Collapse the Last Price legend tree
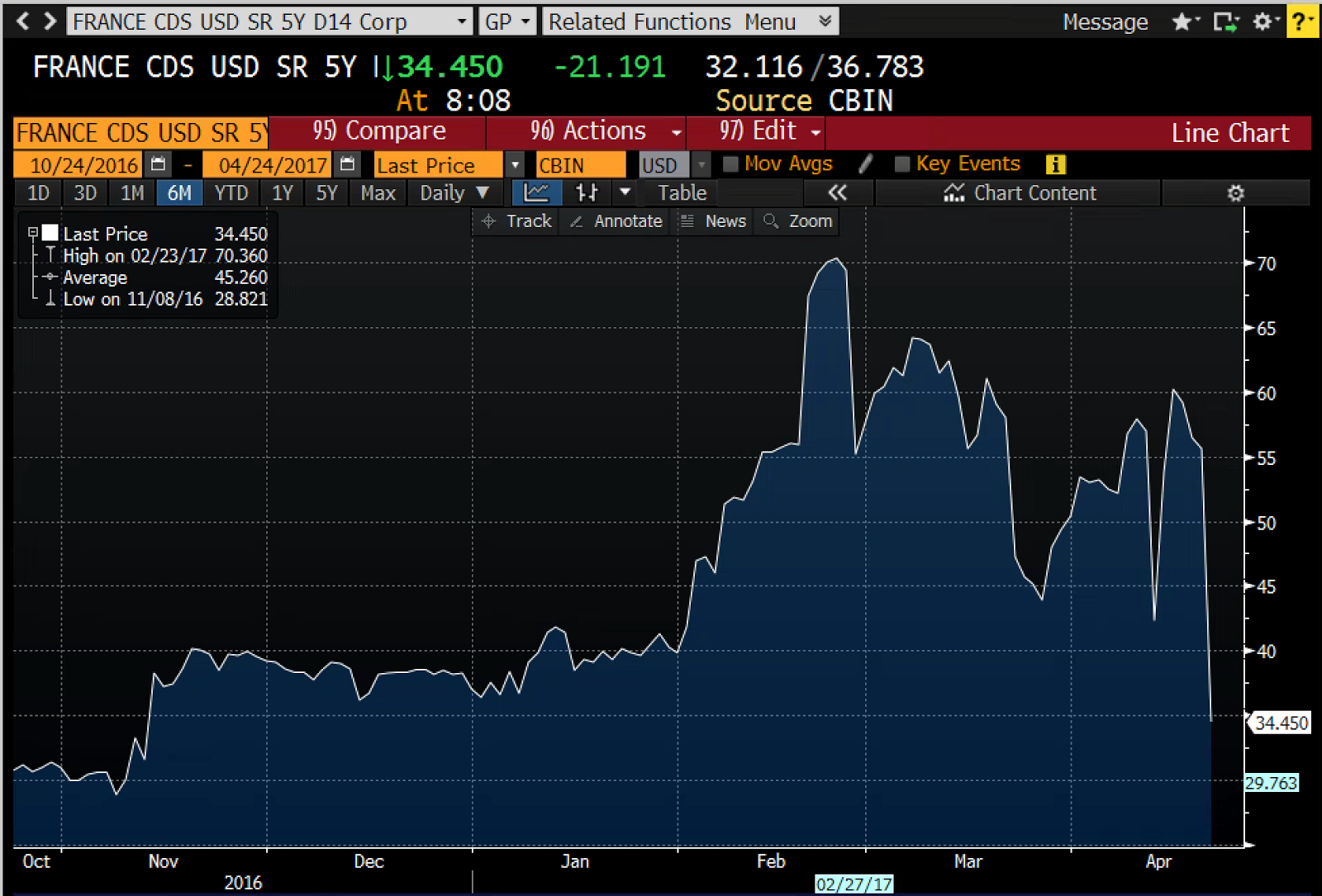This screenshot has height=896, width=1322. click(x=33, y=233)
